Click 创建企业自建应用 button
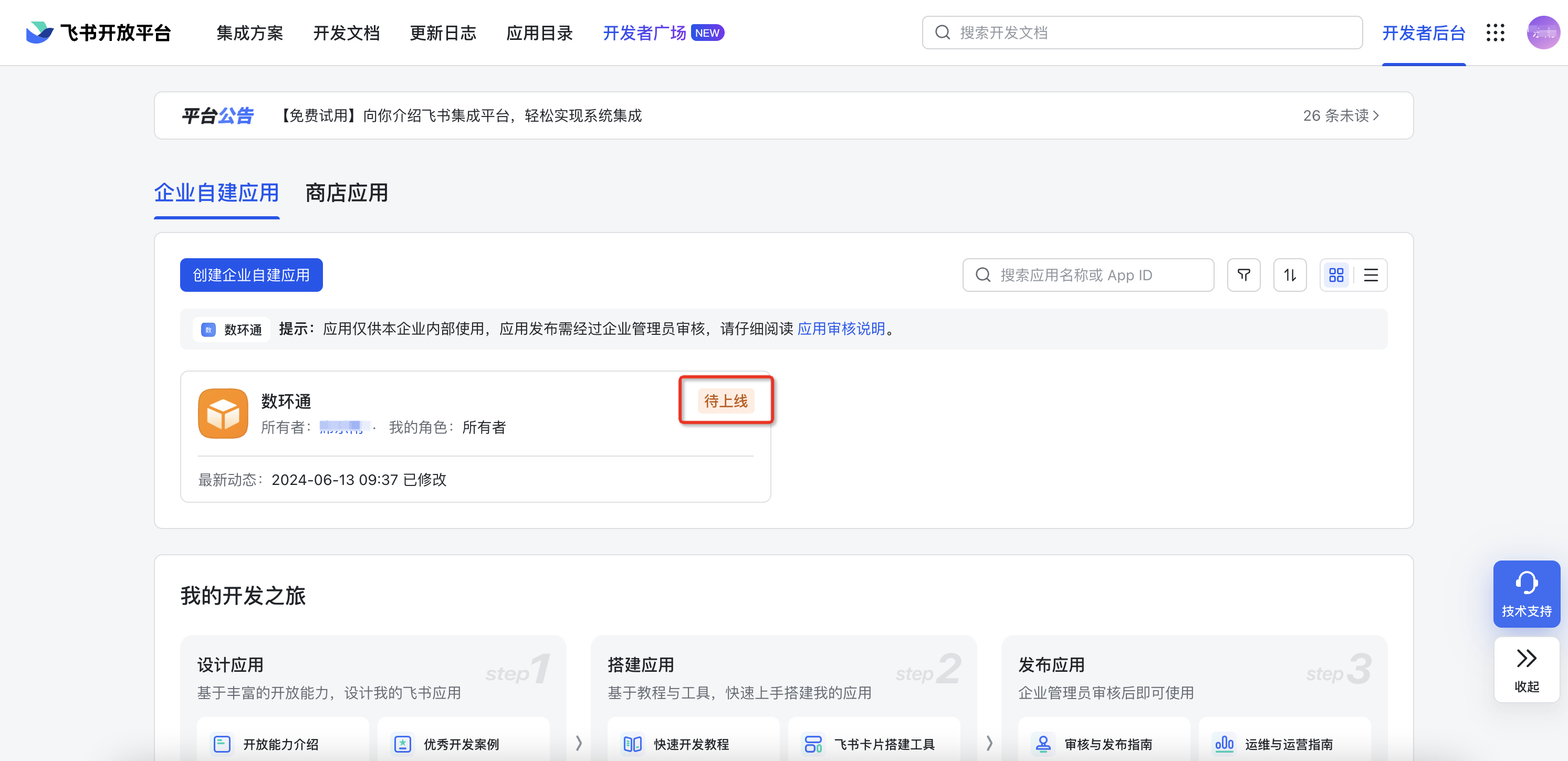The width and height of the screenshot is (1568, 761). coord(251,275)
